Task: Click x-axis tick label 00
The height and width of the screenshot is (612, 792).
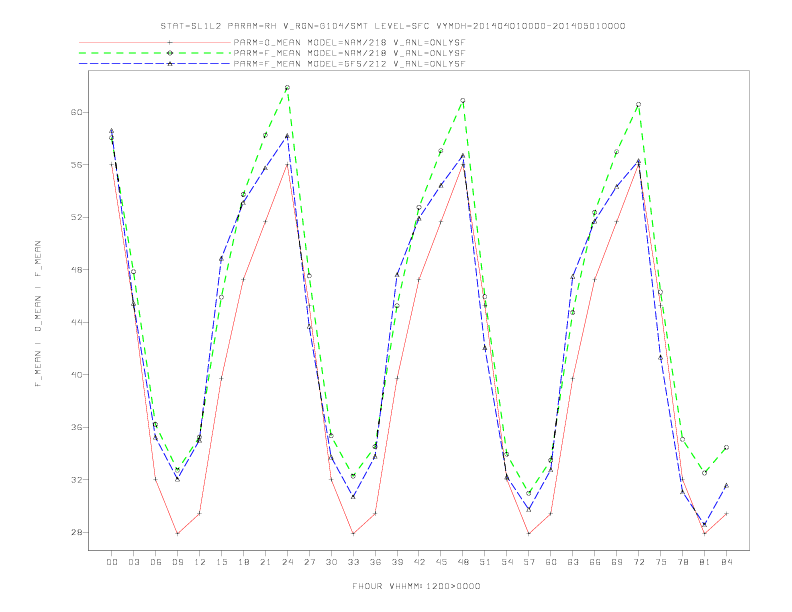Action: (x=112, y=562)
